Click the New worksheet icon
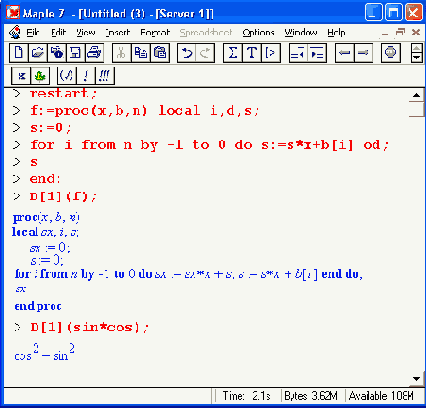This screenshot has height=408, width=426. pos(19,53)
